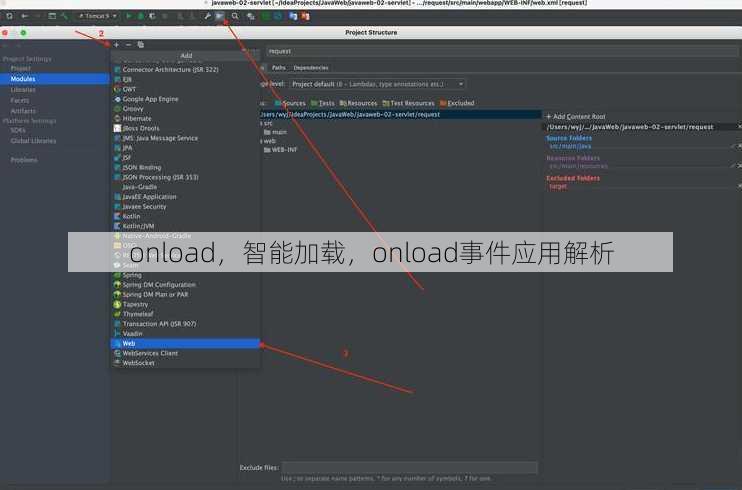The image size is (742, 490).
Task: Choose JBoss Drools from the Add menu
Action: [x=186, y=128]
